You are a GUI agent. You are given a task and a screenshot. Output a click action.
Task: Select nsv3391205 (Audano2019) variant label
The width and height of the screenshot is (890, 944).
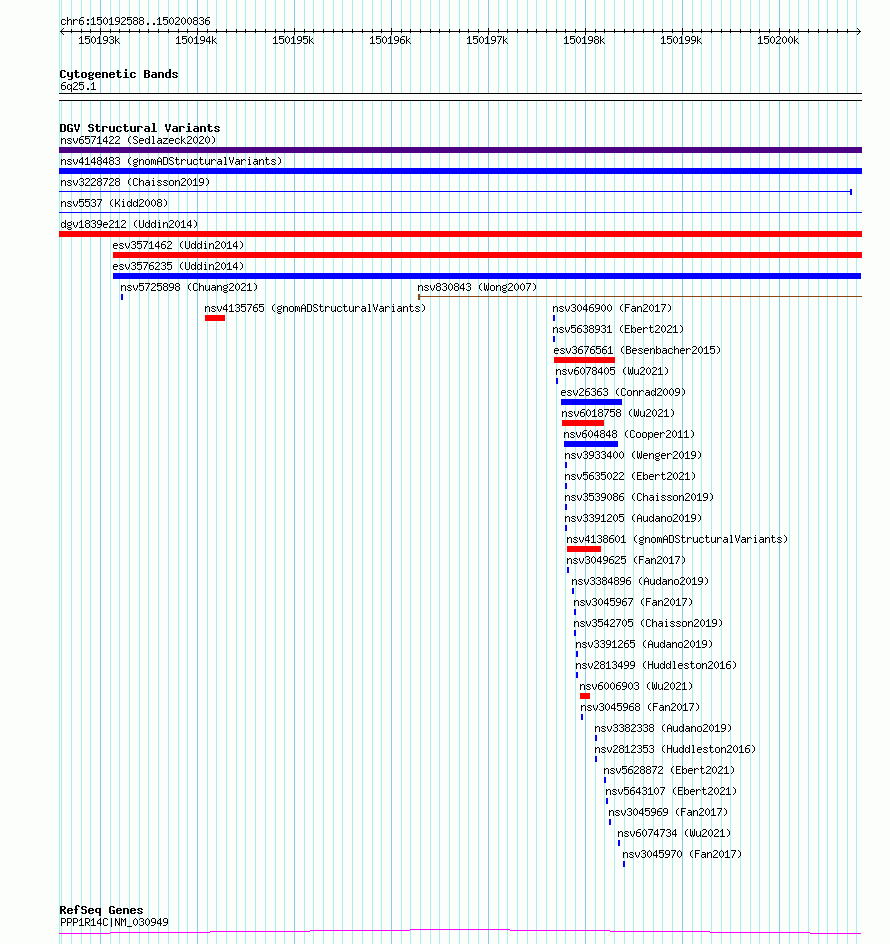coord(633,519)
